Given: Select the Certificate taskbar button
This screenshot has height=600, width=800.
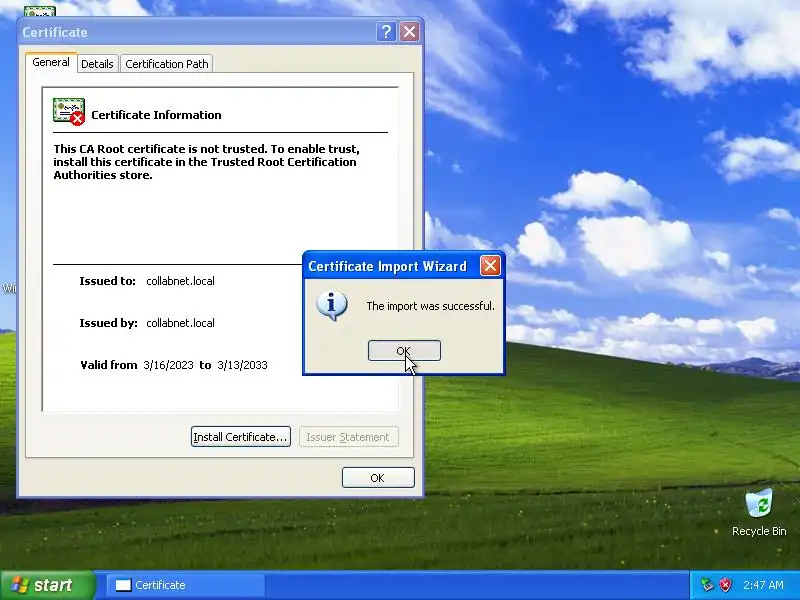Looking at the screenshot, I should pos(186,585).
